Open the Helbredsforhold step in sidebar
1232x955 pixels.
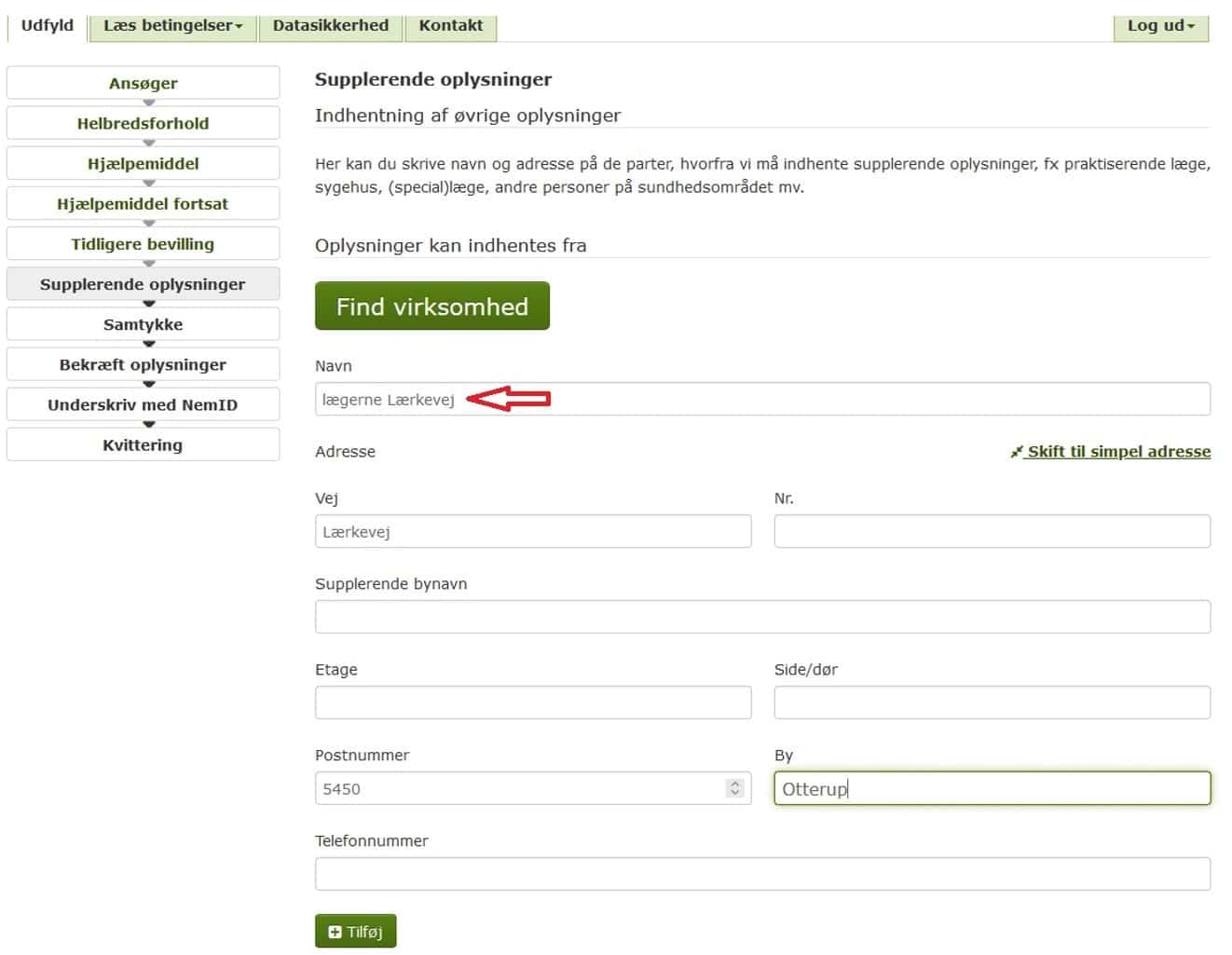pos(143,123)
